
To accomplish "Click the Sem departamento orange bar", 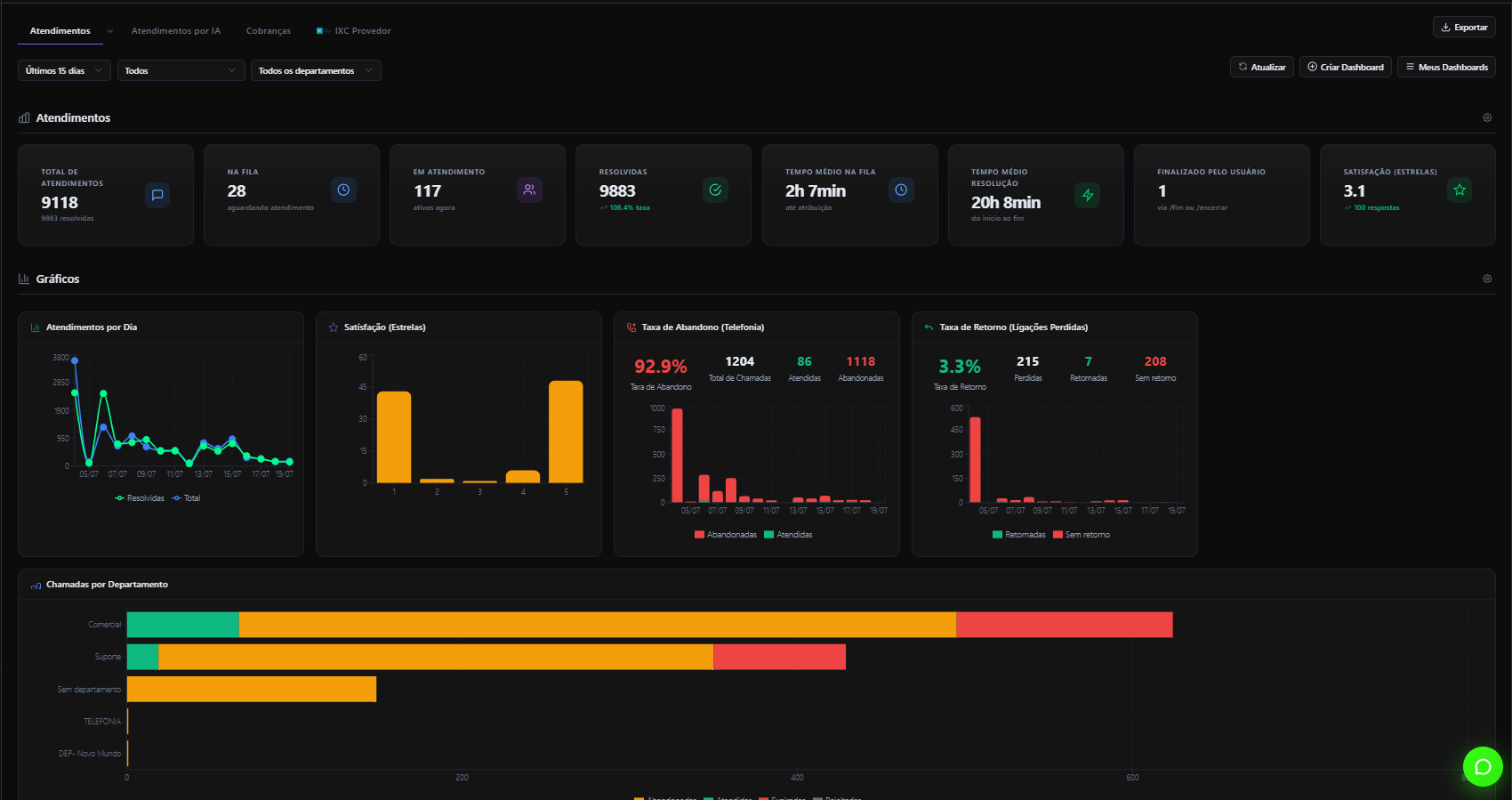I will (x=252, y=689).
